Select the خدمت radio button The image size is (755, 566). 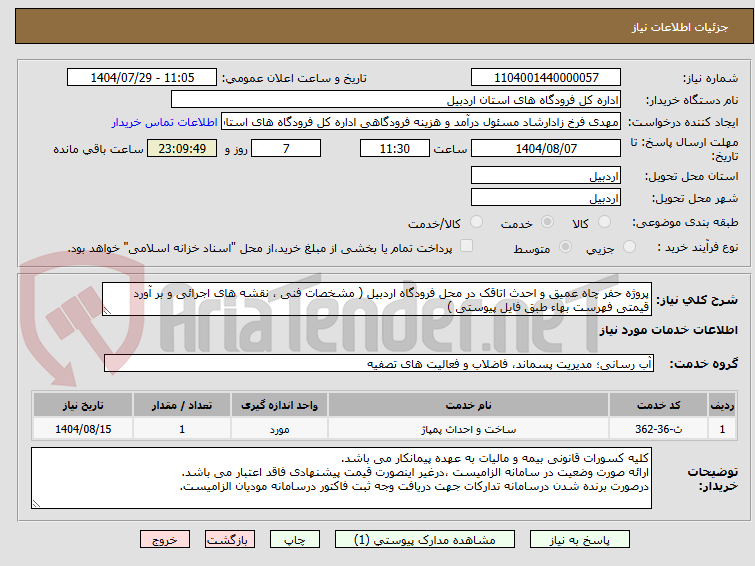547,222
